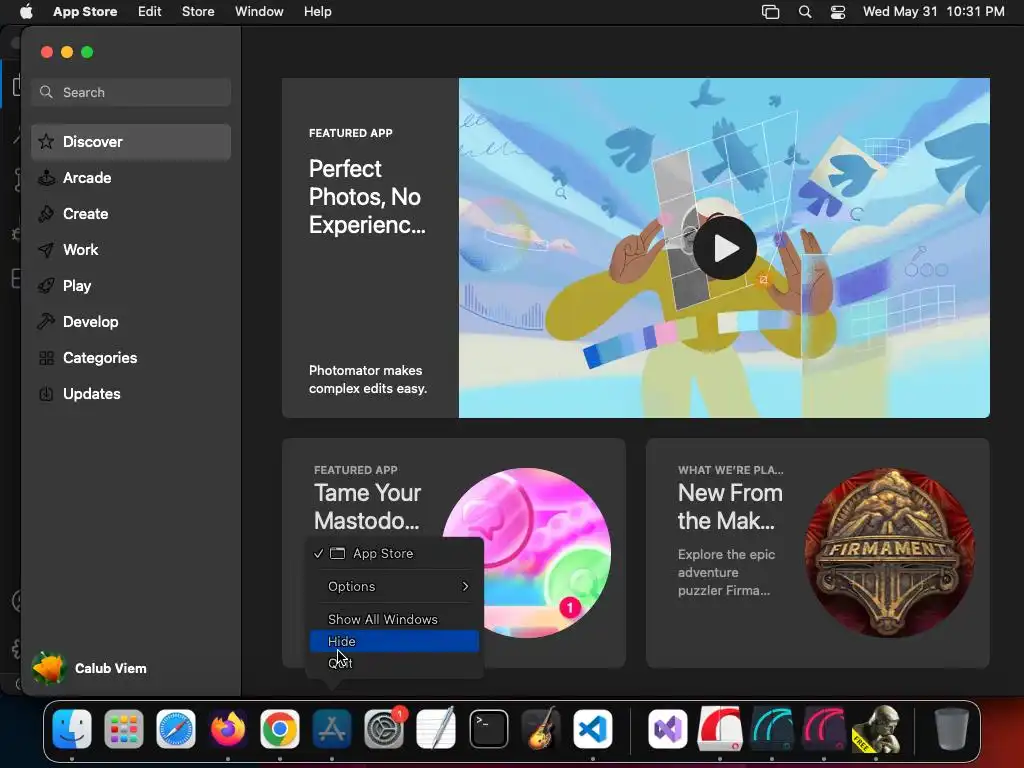Screen dimensions: 1024x768
Task: Click the menu bar date and time
Action: click(933, 12)
